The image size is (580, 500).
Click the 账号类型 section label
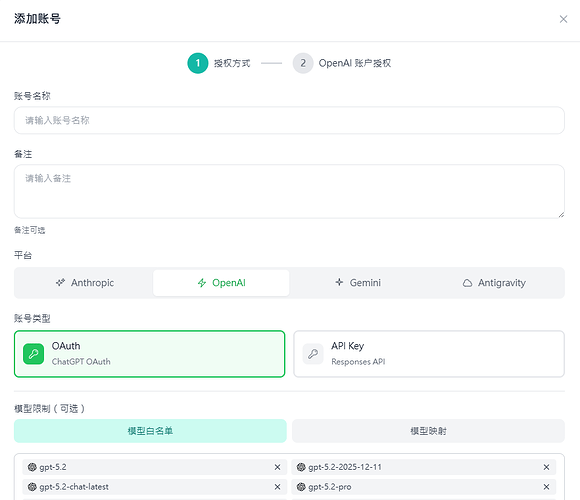(32, 318)
